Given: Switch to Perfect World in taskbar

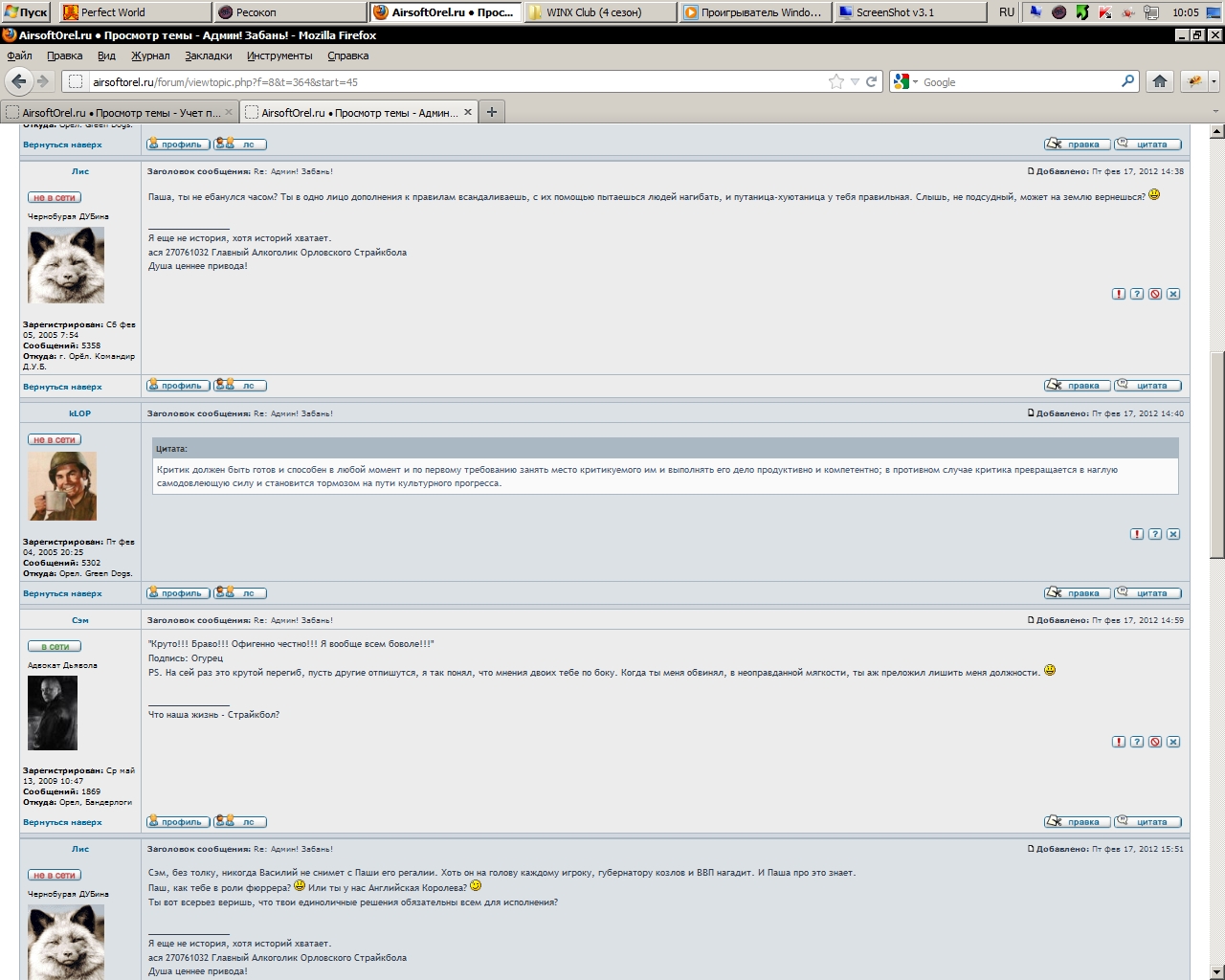Looking at the screenshot, I should (x=134, y=11).
